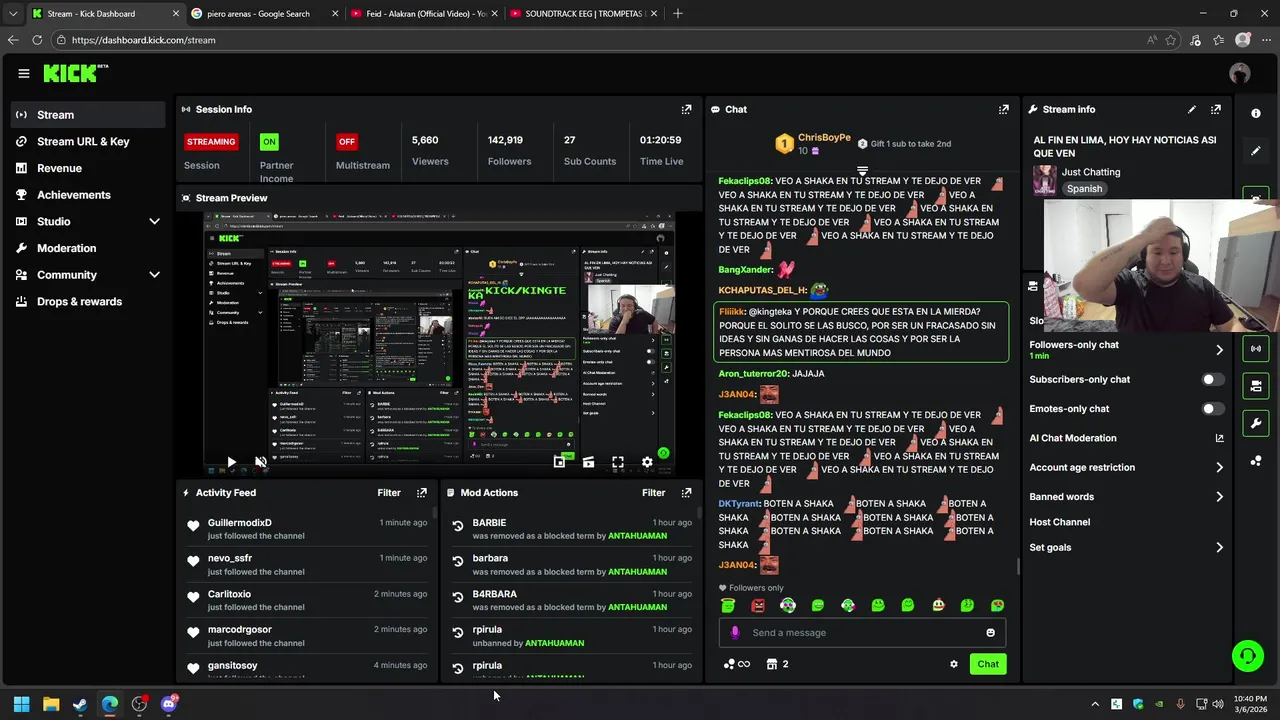Toggle Multistream OFF badge

347,141
